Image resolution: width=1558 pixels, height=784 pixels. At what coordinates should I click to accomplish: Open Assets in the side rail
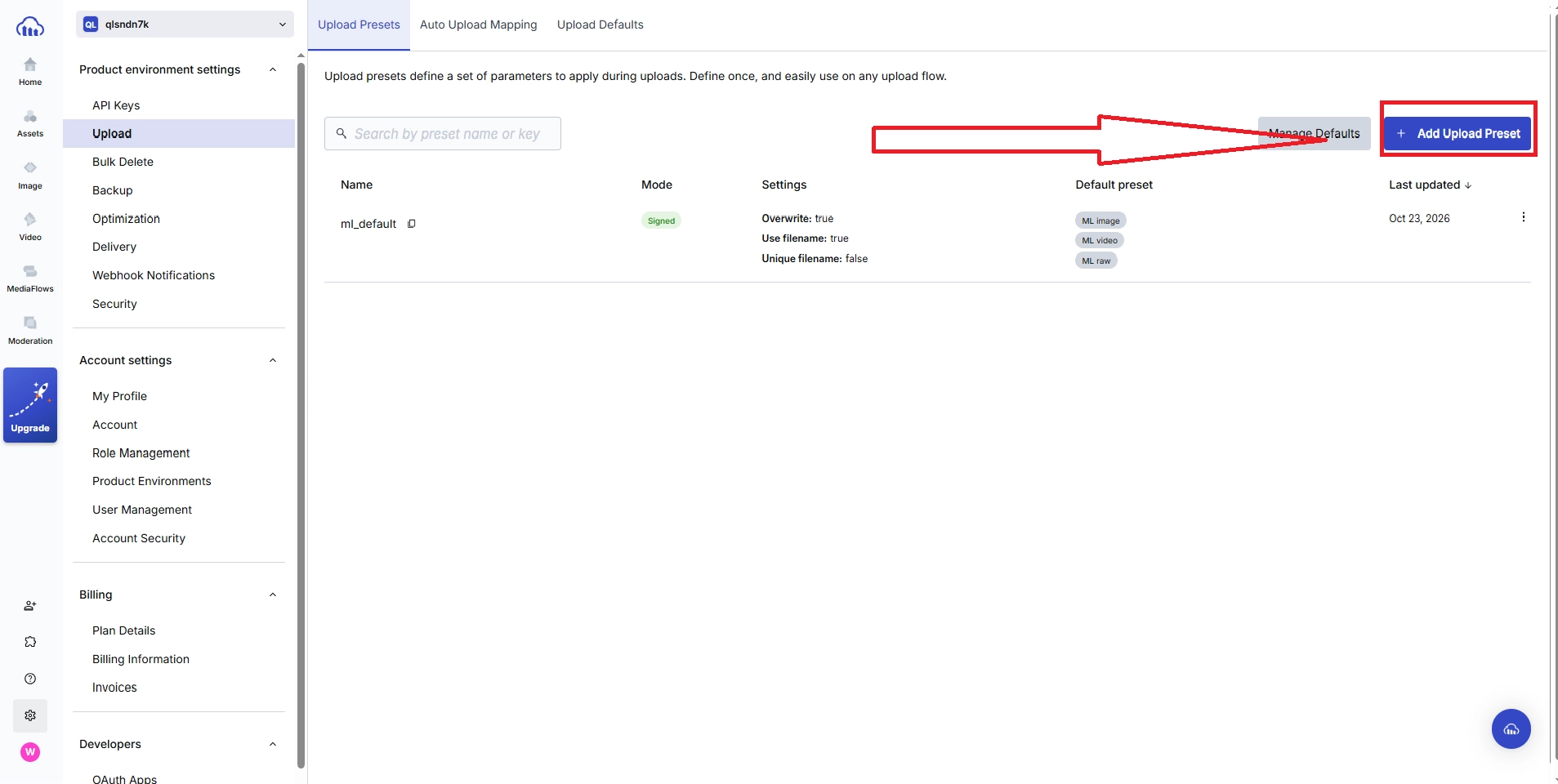[30, 123]
